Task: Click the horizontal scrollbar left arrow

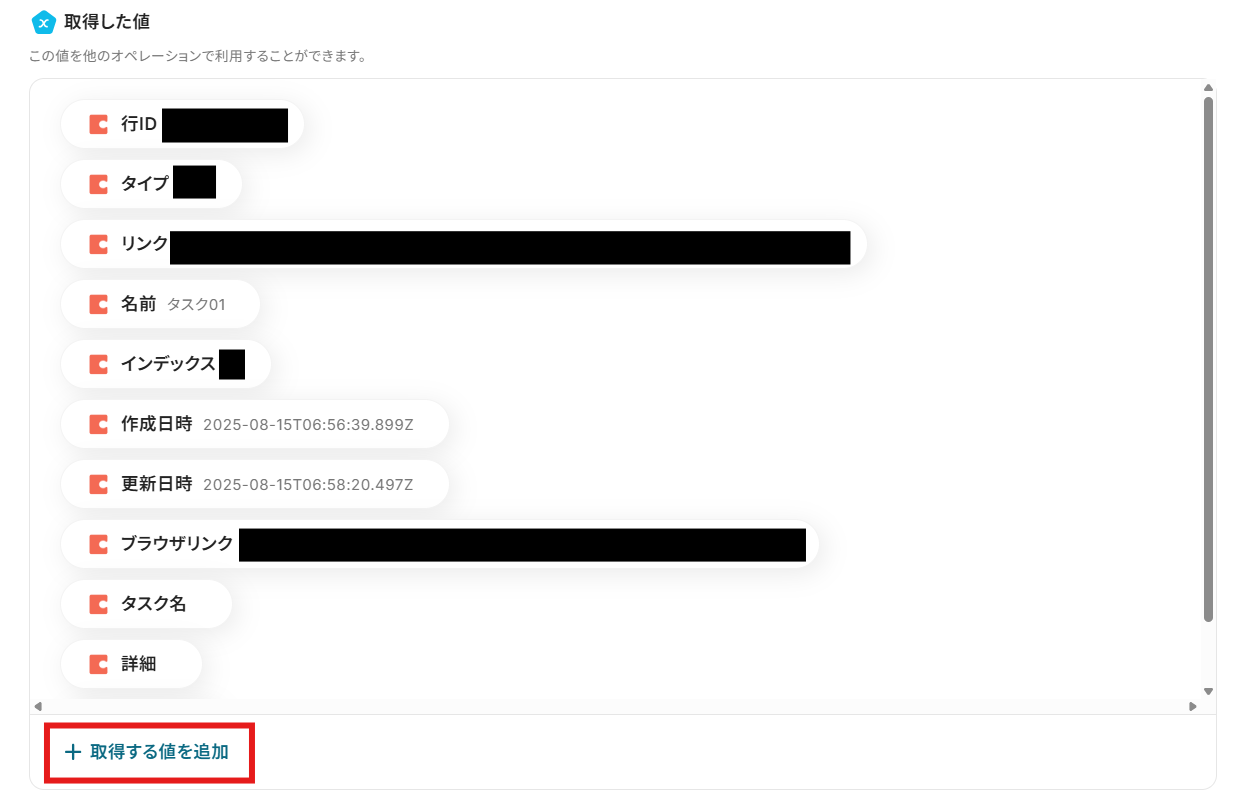Action: pyautogui.click(x=38, y=706)
